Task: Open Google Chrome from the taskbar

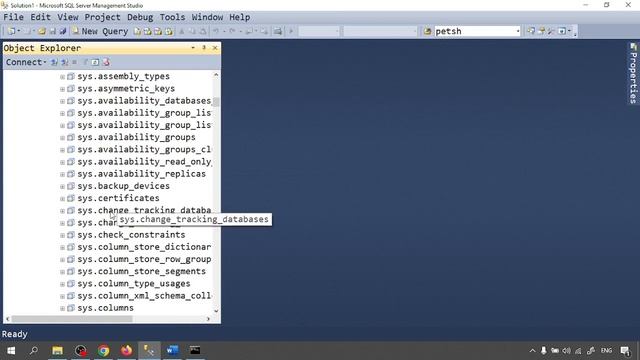Action: (104, 351)
